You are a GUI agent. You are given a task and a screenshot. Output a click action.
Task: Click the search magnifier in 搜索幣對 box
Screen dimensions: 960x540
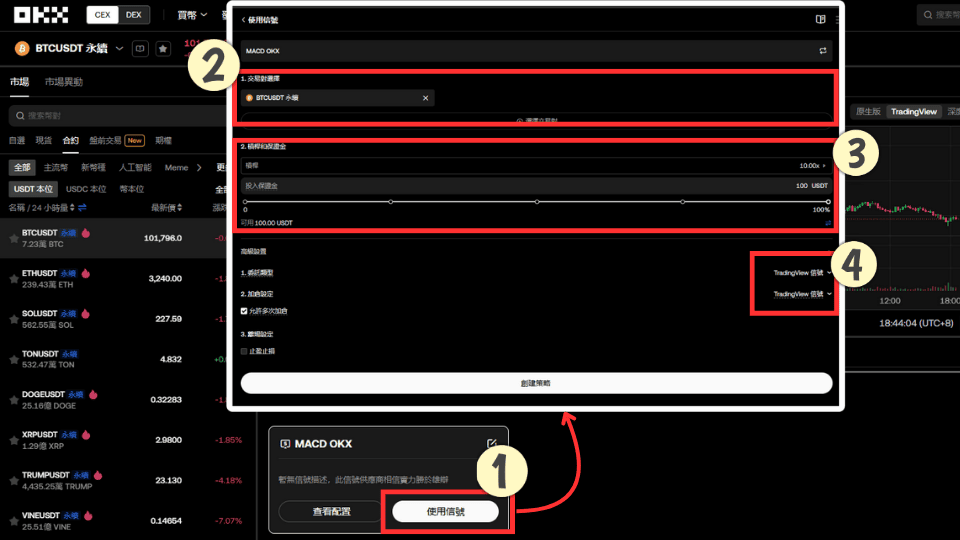coord(20,116)
